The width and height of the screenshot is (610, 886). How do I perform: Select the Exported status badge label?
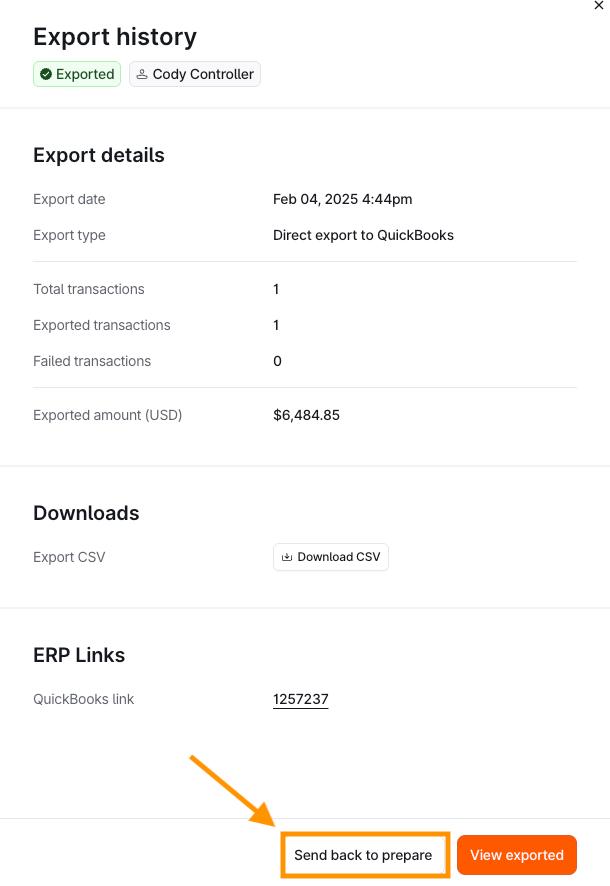[85, 74]
